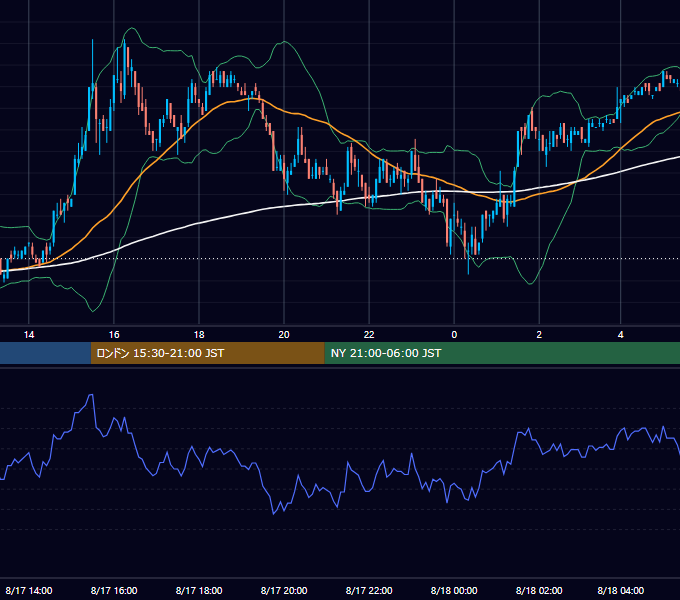Click the 8/18 02:00 date label
Image resolution: width=680 pixels, height=600 pixels.
[539, 590]
